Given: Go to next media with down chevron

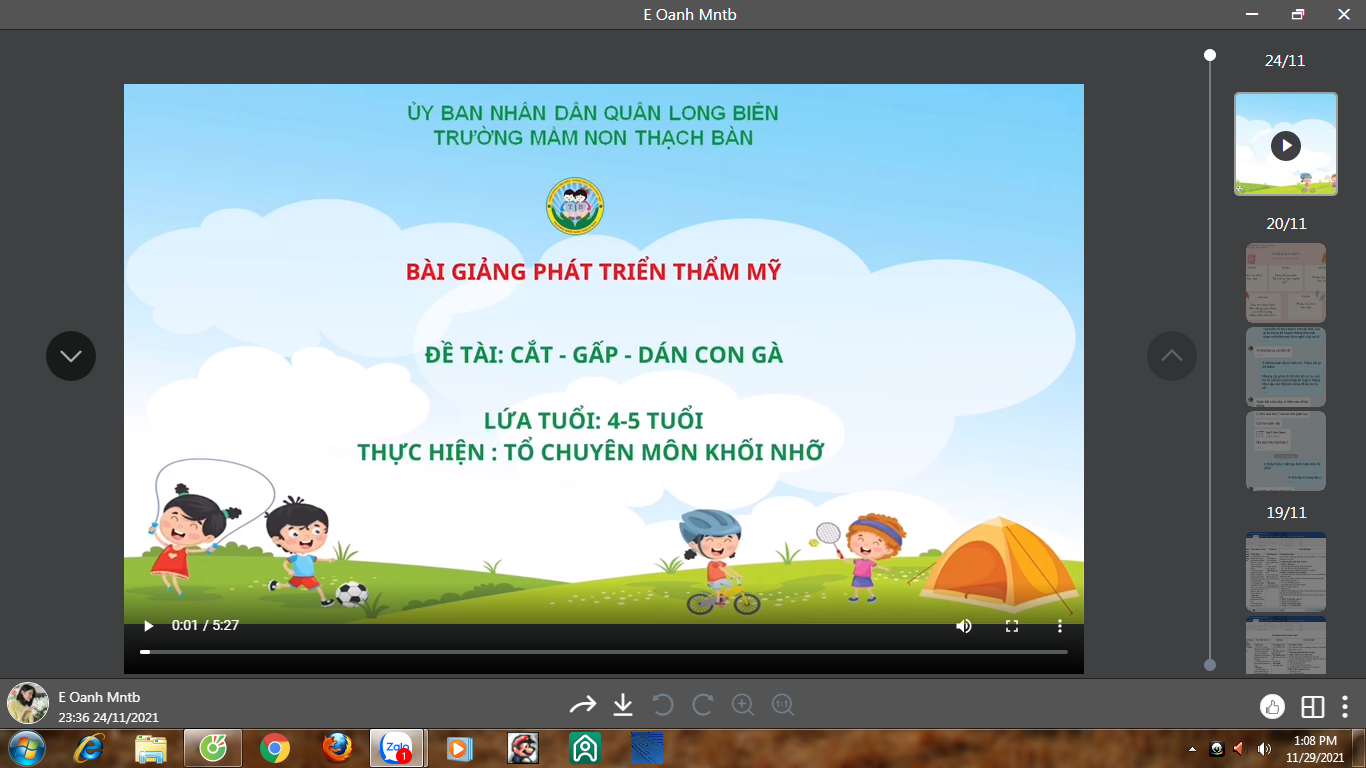Looking at the screenshot, I should coord(71,356).
